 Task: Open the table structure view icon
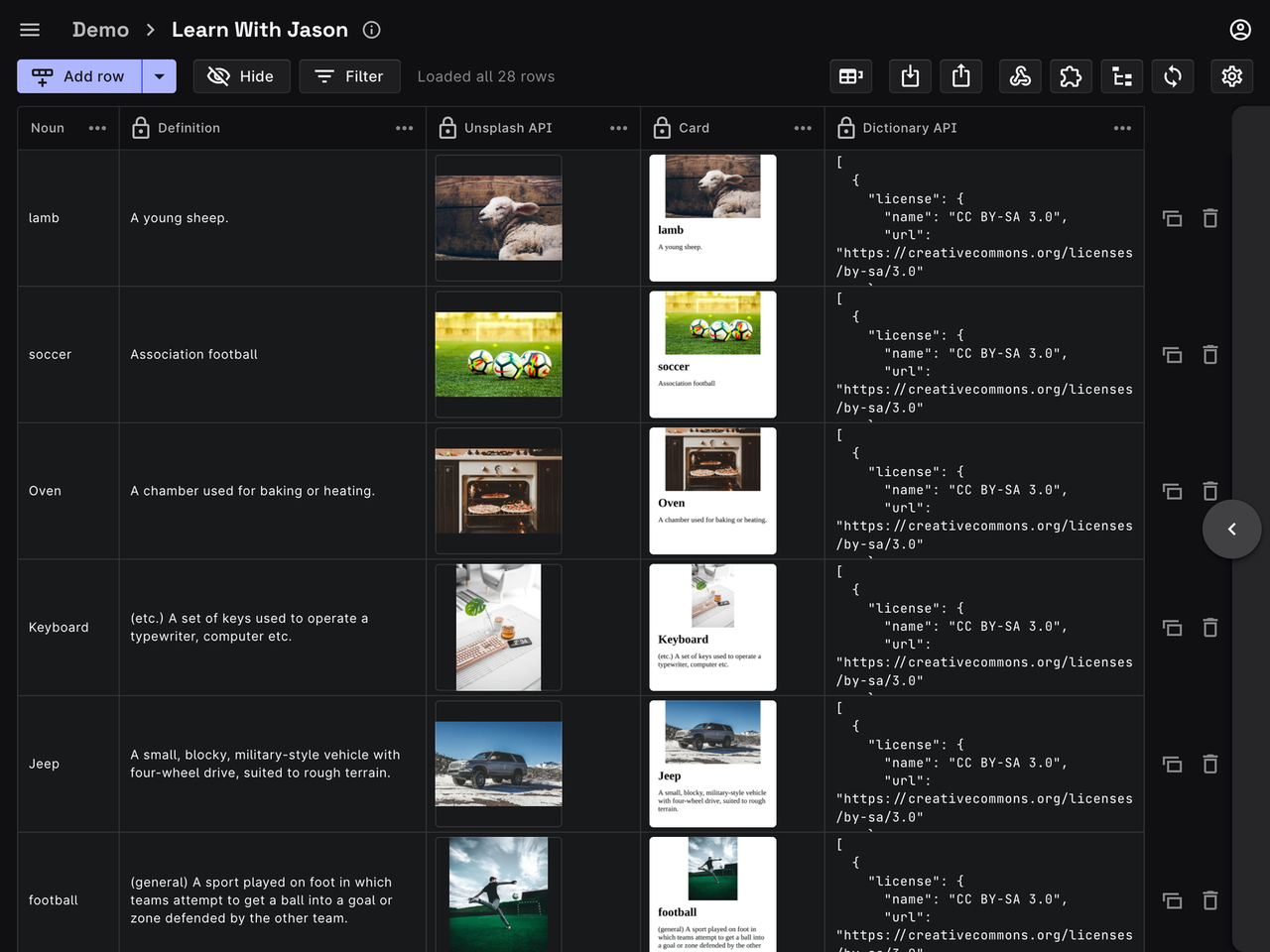pyautogui.click(x=1121, y=76)
